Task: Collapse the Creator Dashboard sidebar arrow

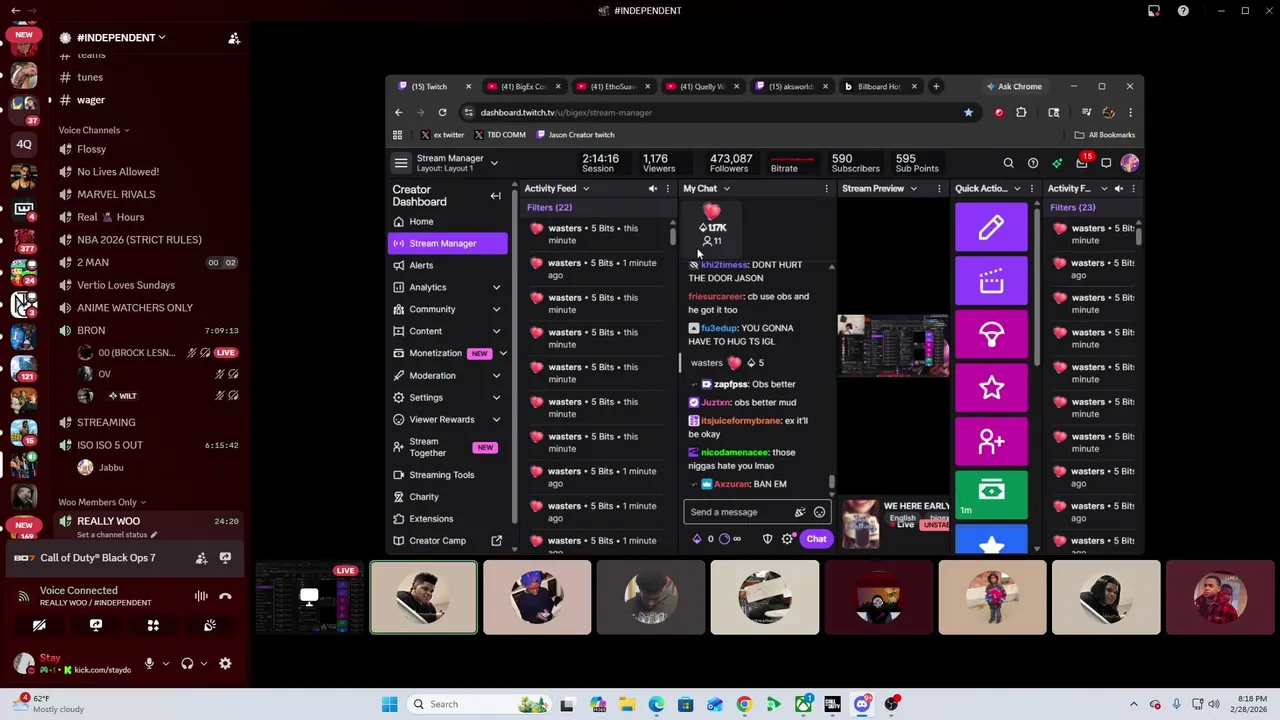Action: pyautogui.click(x=495, y=196)
